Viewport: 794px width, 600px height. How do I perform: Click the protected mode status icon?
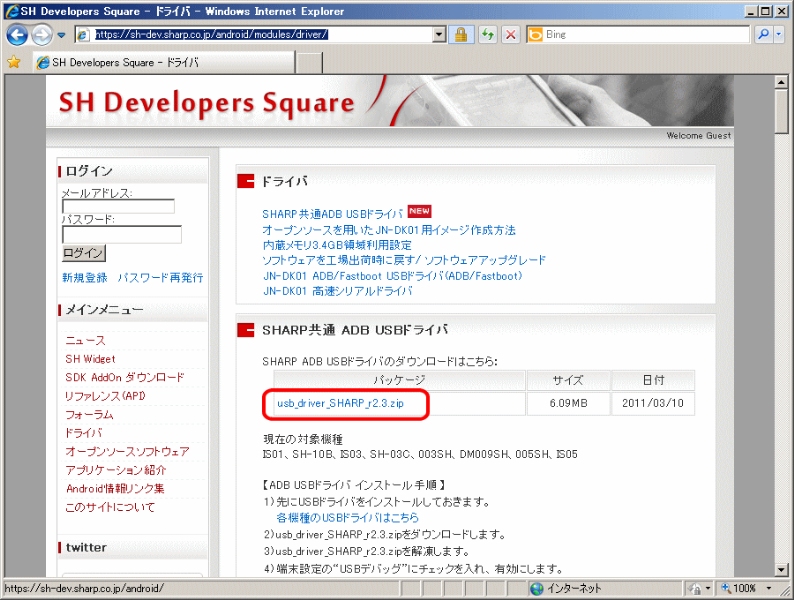coord(695,588)
